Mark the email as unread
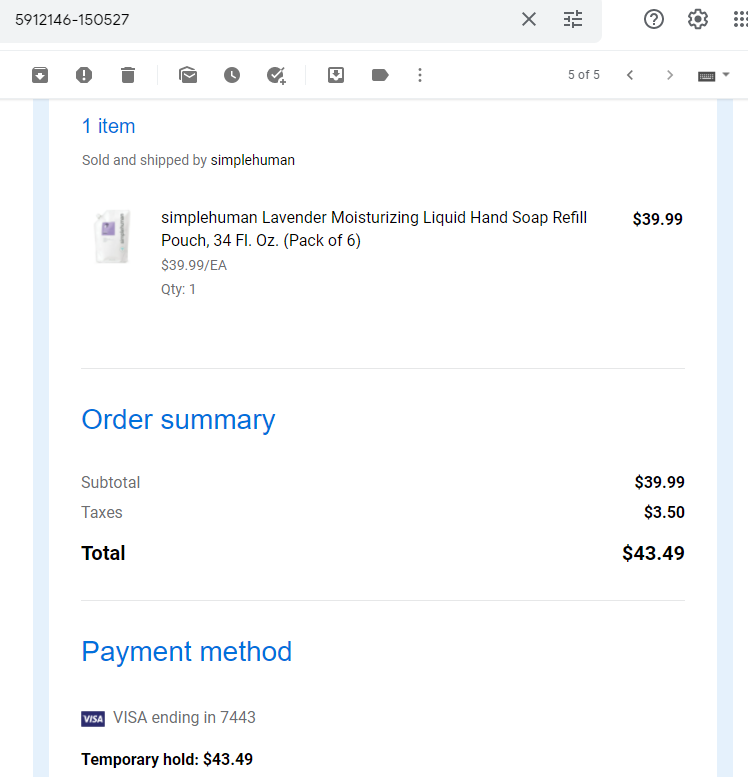This screenshot has width=748, height=777. point(188,75)
